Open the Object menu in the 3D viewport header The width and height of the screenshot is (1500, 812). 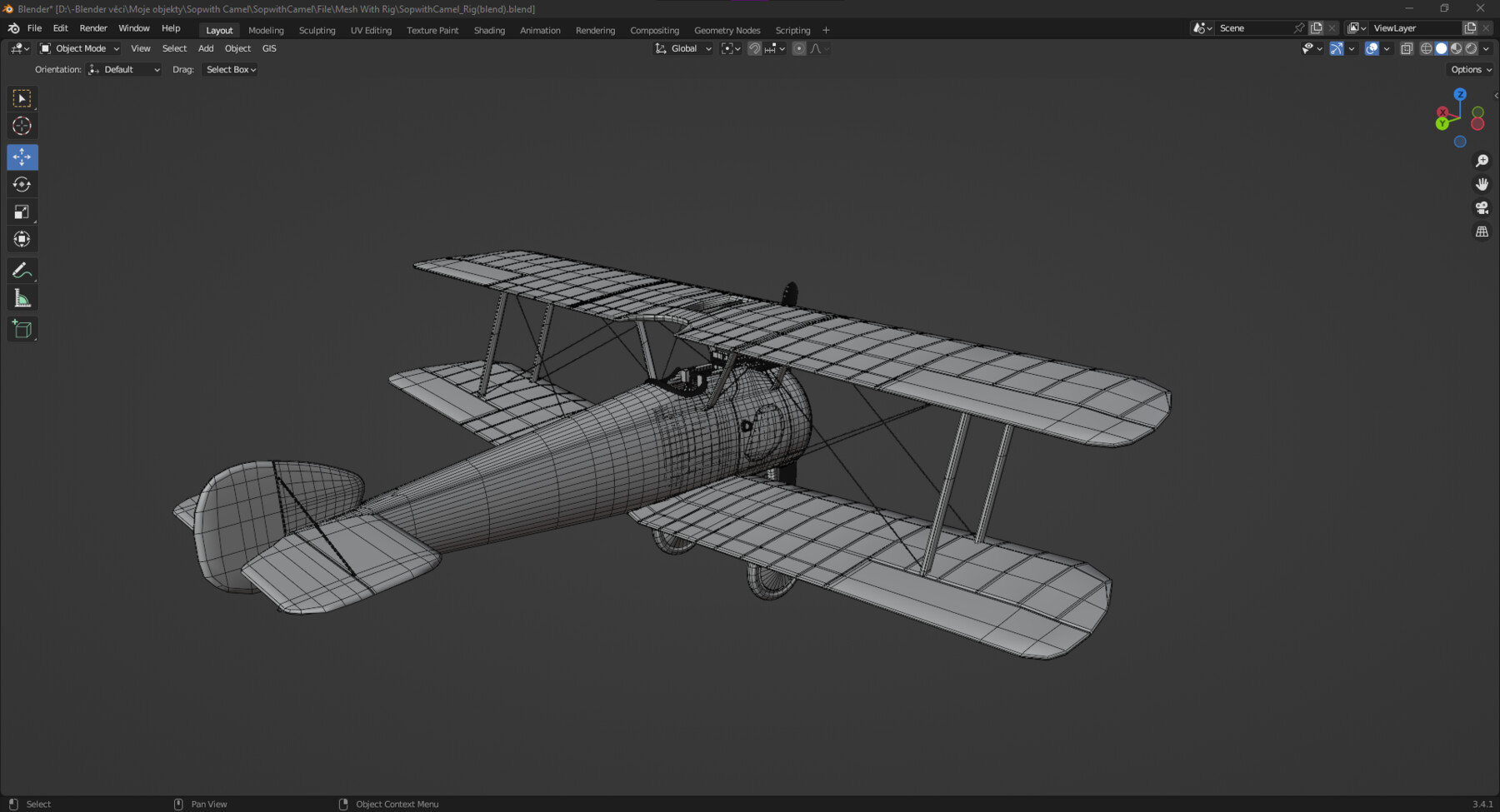point(237,48)
